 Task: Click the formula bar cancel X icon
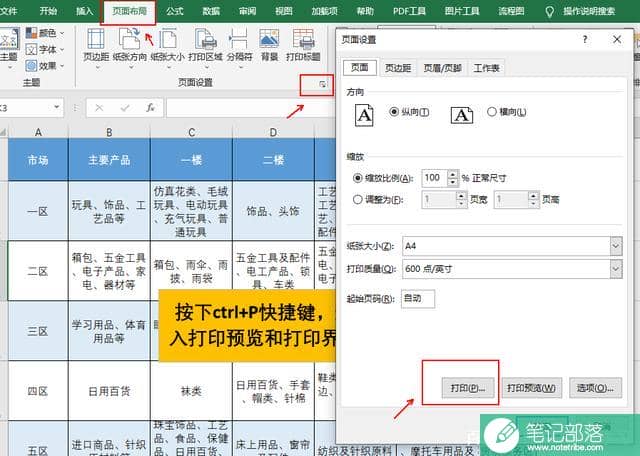pyautogui.click(x=99, y=108)
